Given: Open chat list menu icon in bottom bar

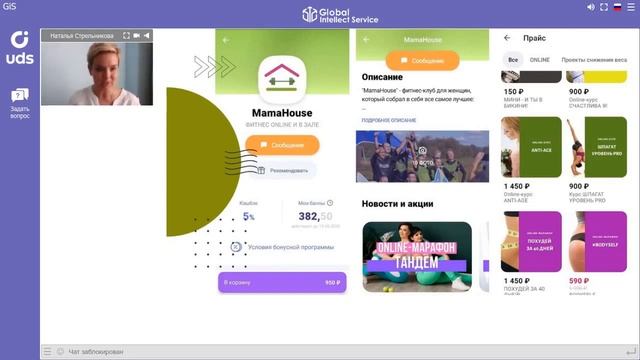Looking at the screenshot, I should pyautogui.click(x=47, y=351).
